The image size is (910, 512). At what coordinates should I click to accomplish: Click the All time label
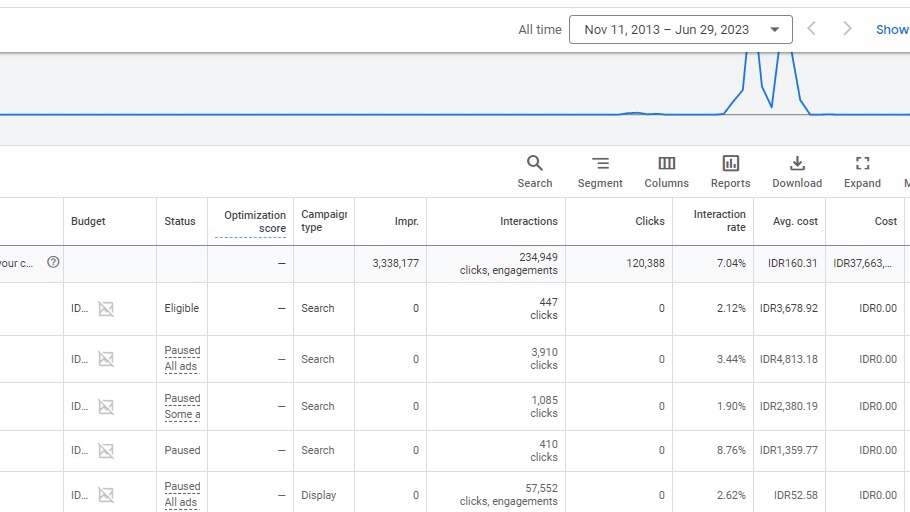[x=540, y=30]
